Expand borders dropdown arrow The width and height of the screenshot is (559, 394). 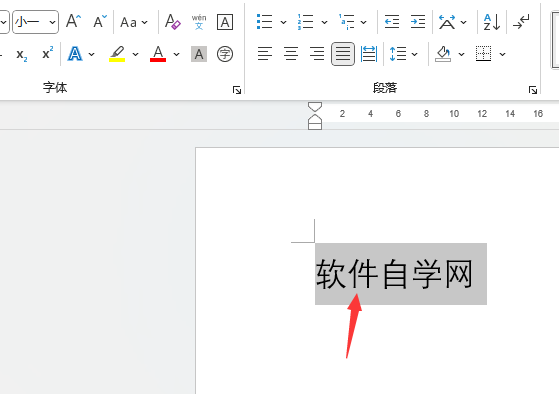click(502, 54)
